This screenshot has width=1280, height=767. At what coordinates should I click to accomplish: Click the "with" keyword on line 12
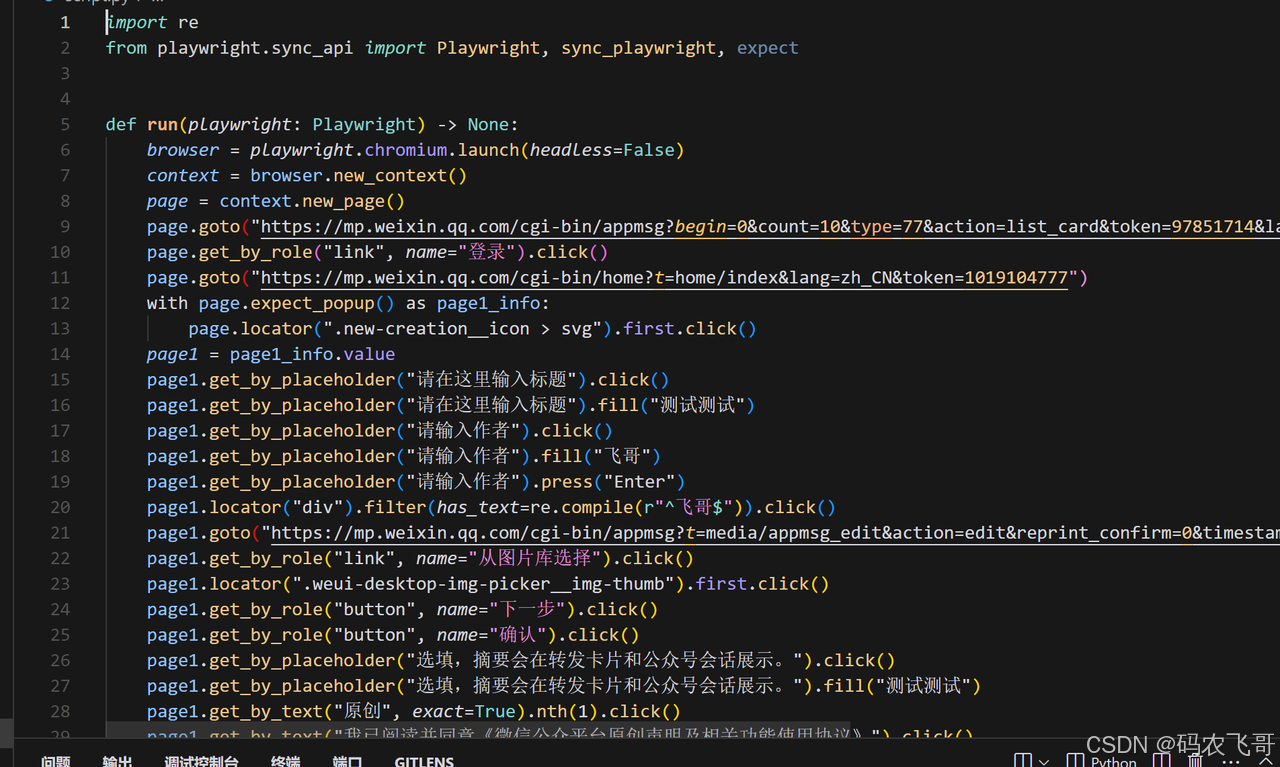[x=167, y=303]
